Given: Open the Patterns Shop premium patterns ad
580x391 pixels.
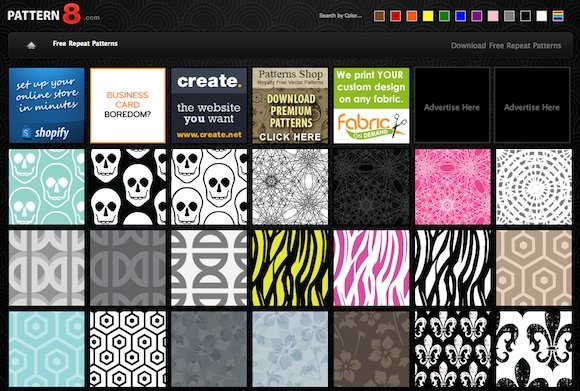Looking at the screenshot, I should click(290, 105).
